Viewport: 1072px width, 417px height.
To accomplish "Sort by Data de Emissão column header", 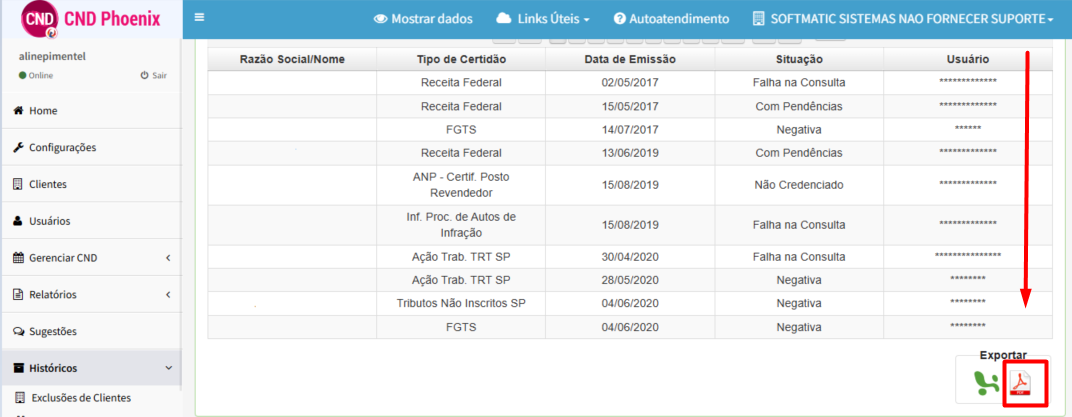I will (630, 59).
